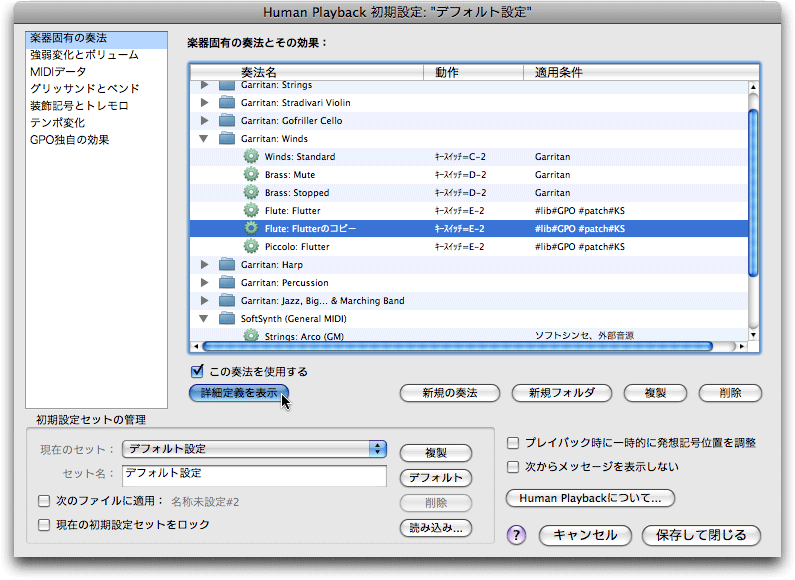795x580 pixels.
Task: Click the 読み込み... button
Action: 436,528
